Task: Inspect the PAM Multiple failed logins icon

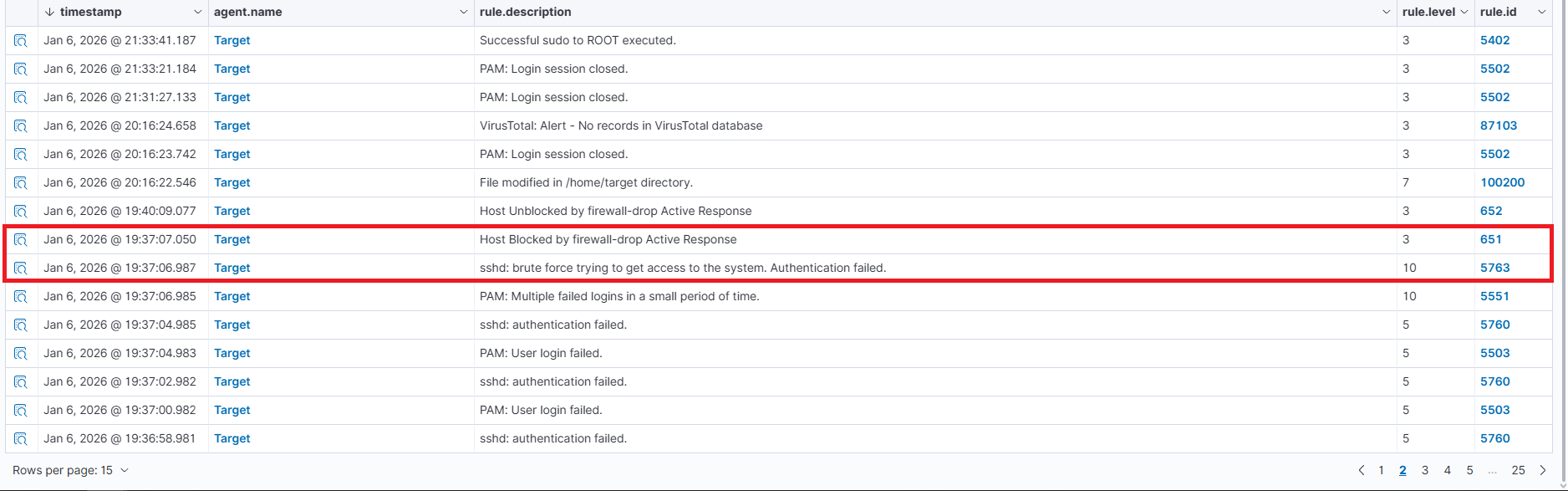Action: coord(21,296)
